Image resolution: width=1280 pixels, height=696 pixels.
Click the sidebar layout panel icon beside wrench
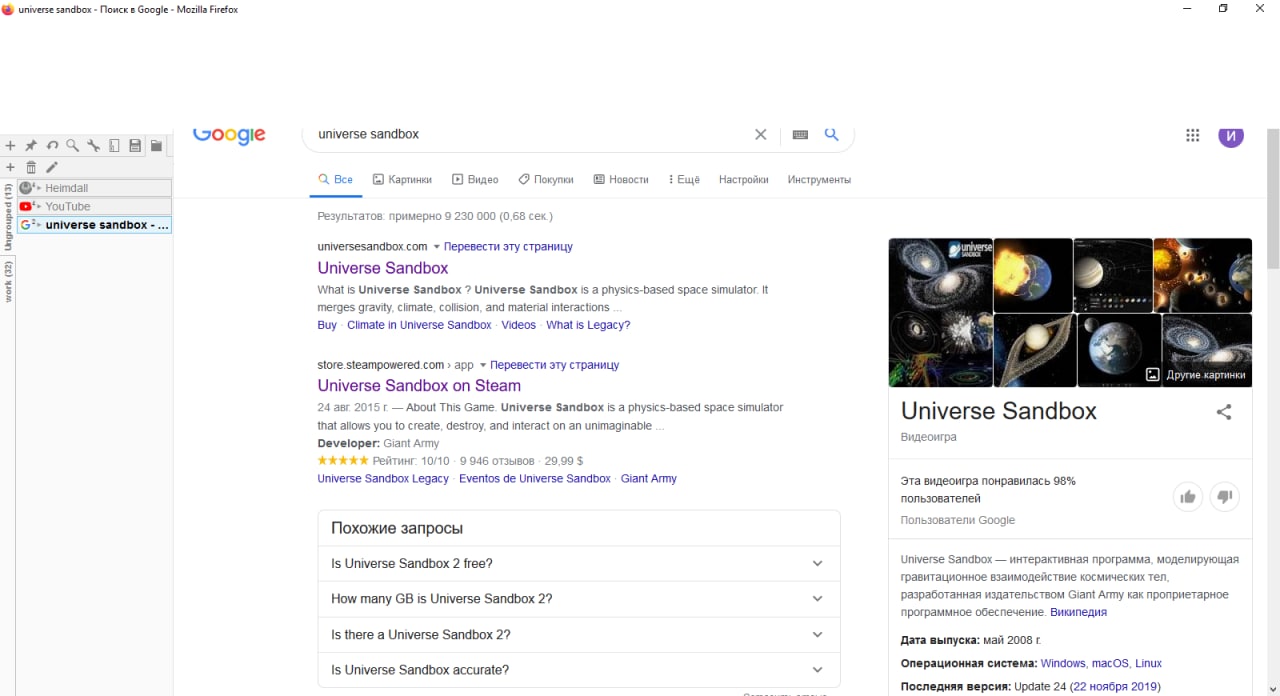point(114,146)
